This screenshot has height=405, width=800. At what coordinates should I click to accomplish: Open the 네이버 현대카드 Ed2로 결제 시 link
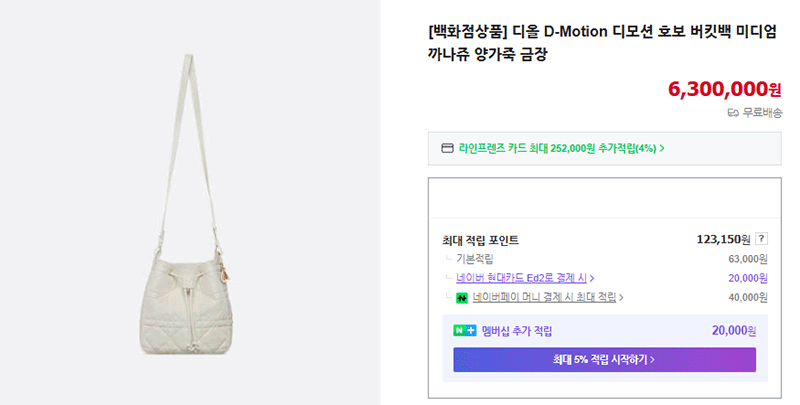pyautogui.click(x=521, y=278)
